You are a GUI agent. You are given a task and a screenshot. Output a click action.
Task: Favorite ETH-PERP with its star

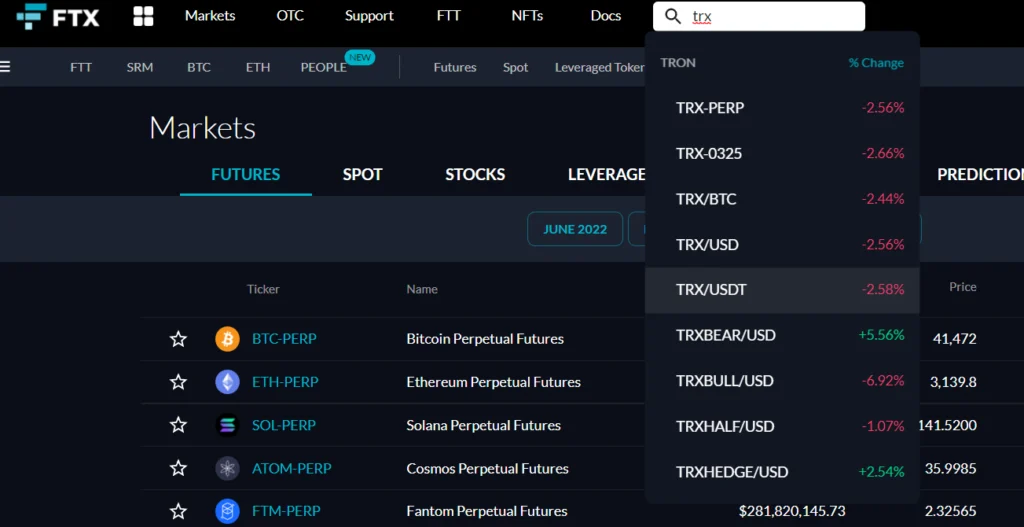178,382
